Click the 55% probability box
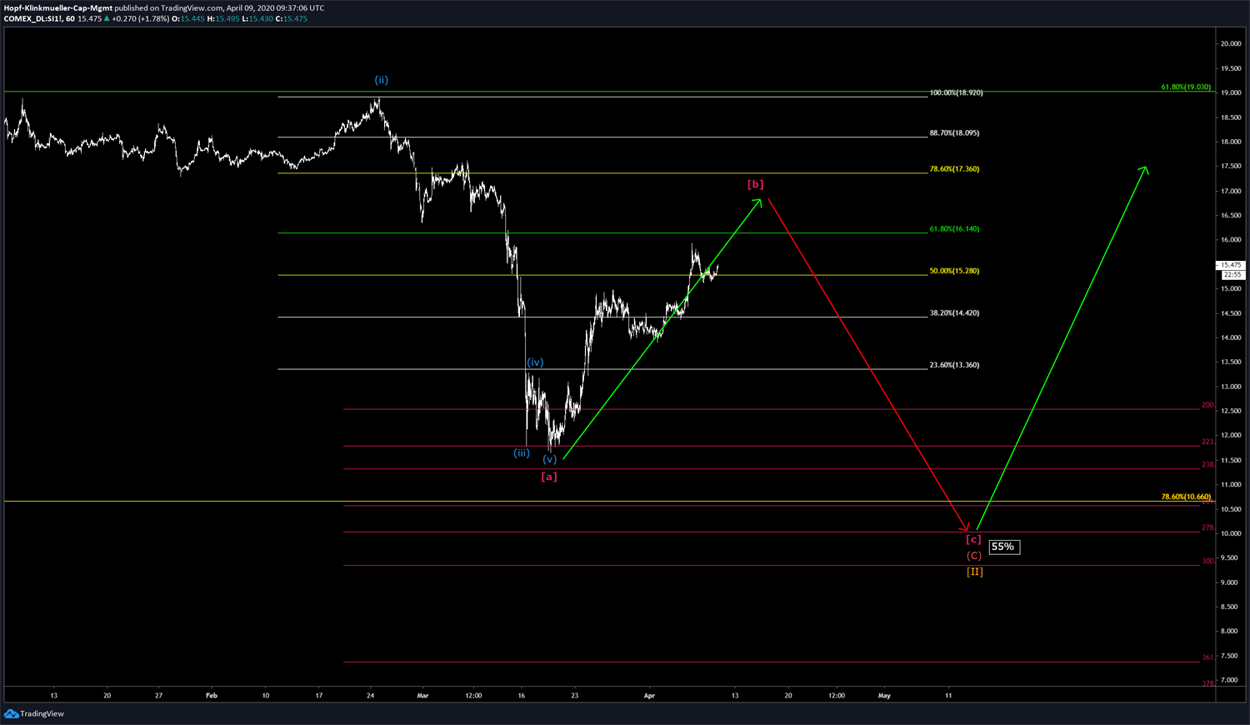This screenshot has height=725, width=1250. (1004, 547)
